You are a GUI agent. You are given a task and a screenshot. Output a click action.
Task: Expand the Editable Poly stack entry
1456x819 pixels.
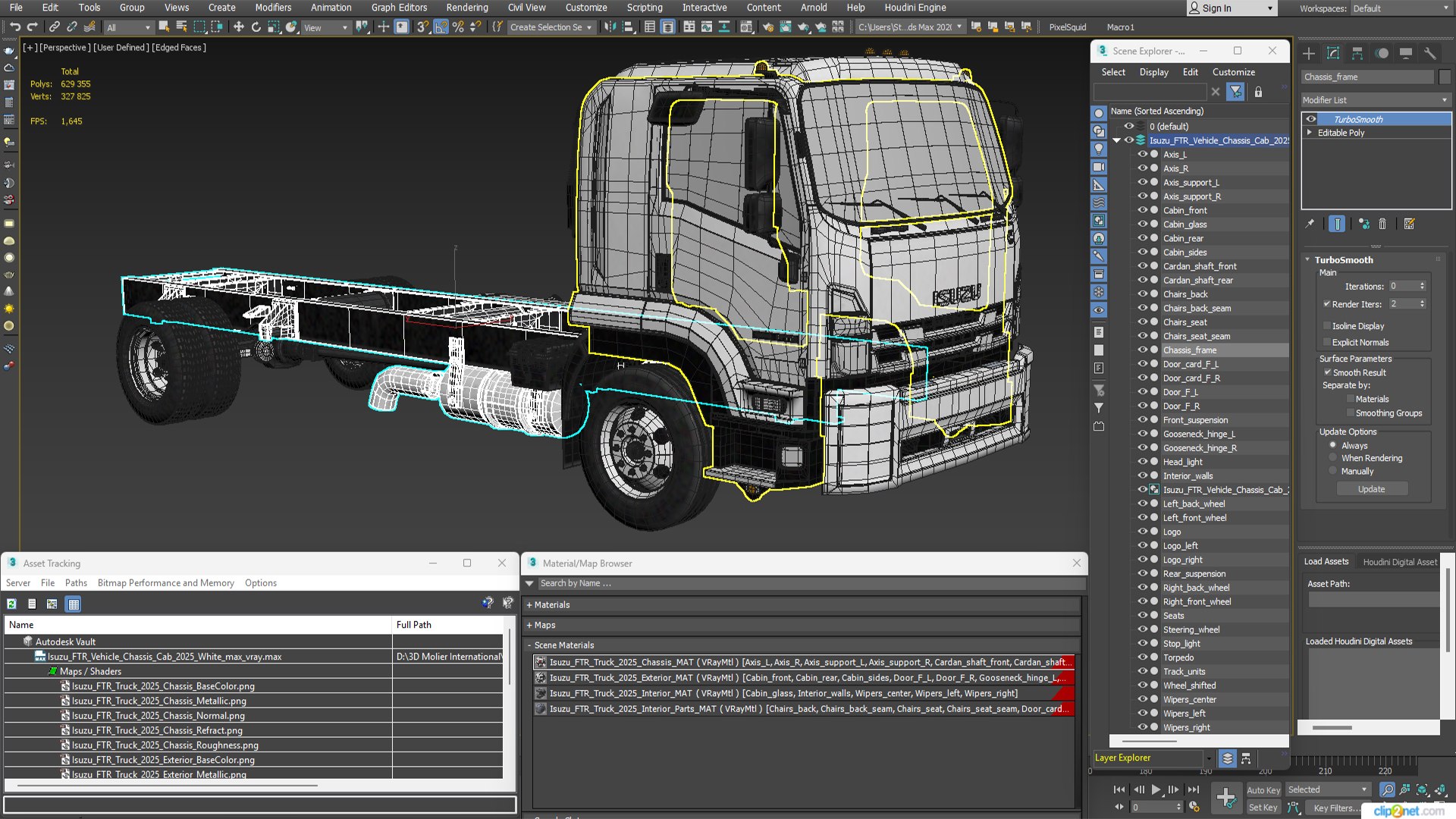click(x=1310, y=132)
